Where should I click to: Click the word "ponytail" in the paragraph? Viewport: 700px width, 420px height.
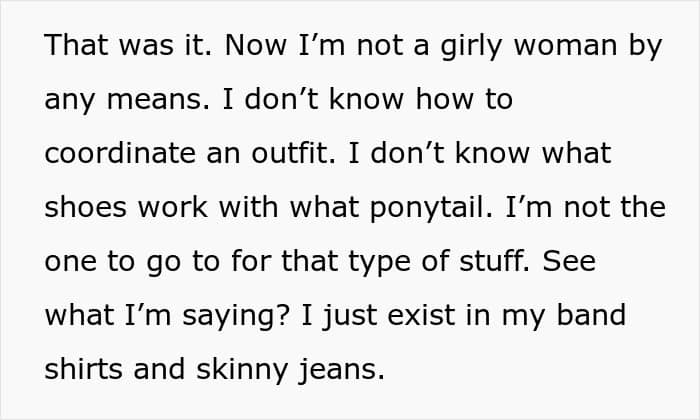431,208
